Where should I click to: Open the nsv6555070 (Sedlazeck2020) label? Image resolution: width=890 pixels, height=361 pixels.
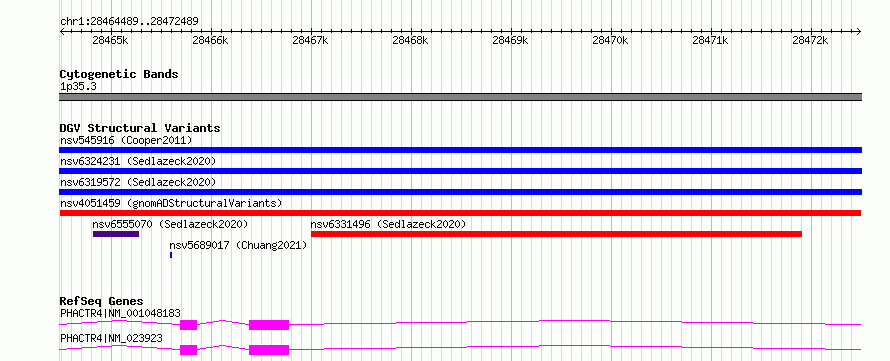(x=170, y=224)
